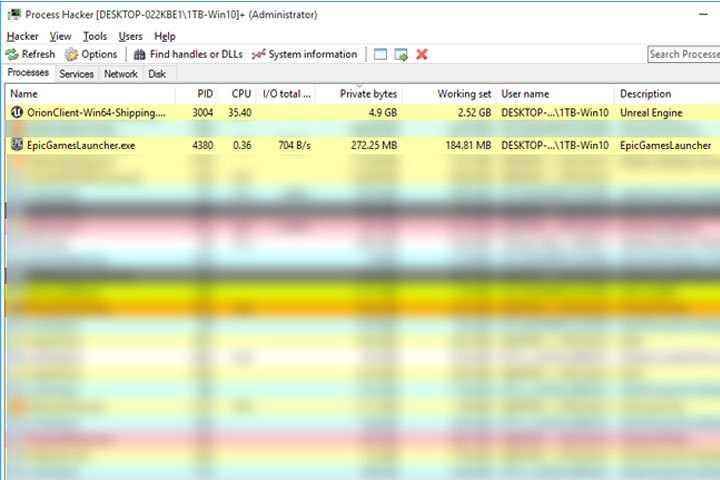Focus the Search Processes input field
The width and height of the screenshot is (720, 480).
point(684,54)
